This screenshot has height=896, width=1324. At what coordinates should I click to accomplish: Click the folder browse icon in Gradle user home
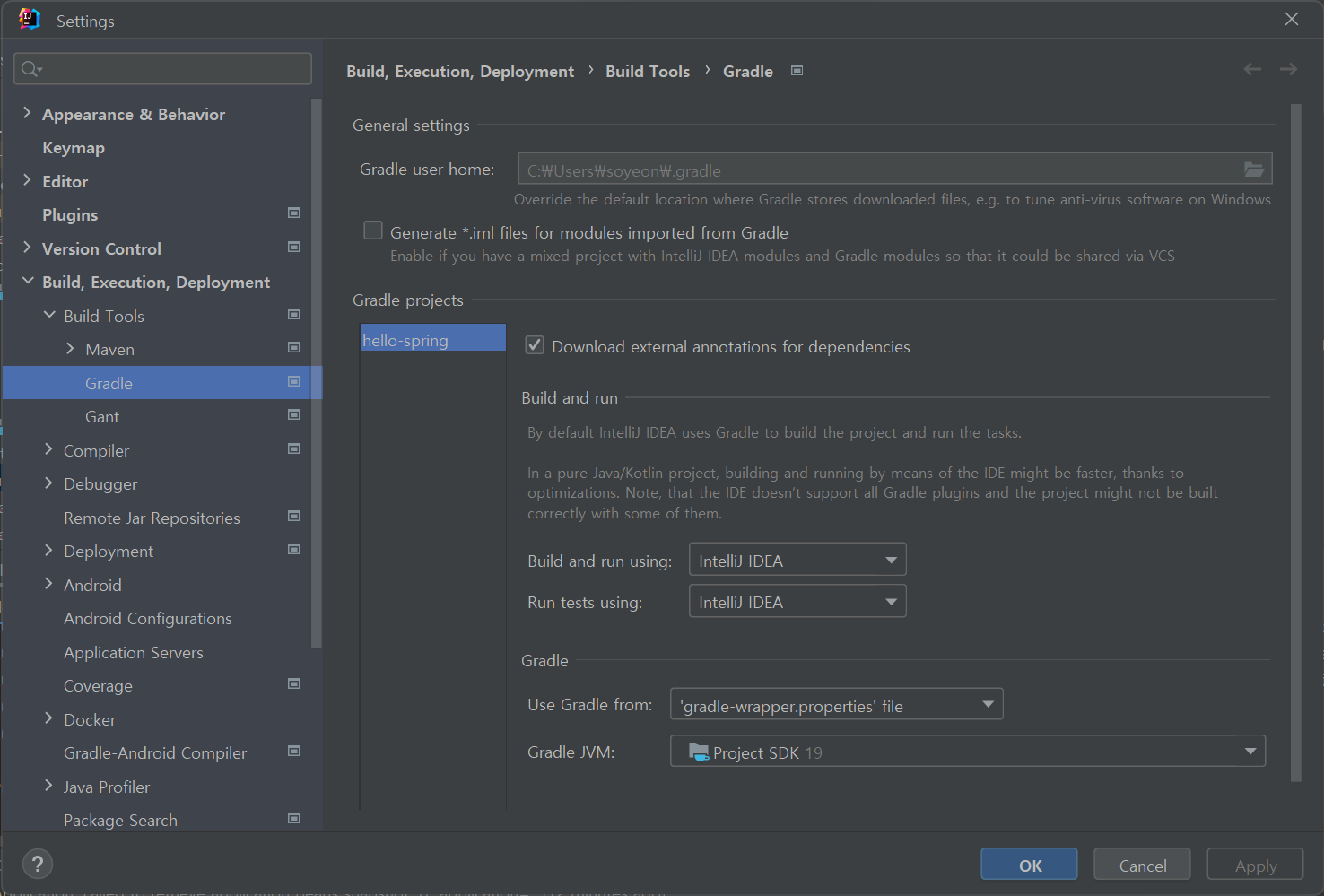coord(1253,170)
